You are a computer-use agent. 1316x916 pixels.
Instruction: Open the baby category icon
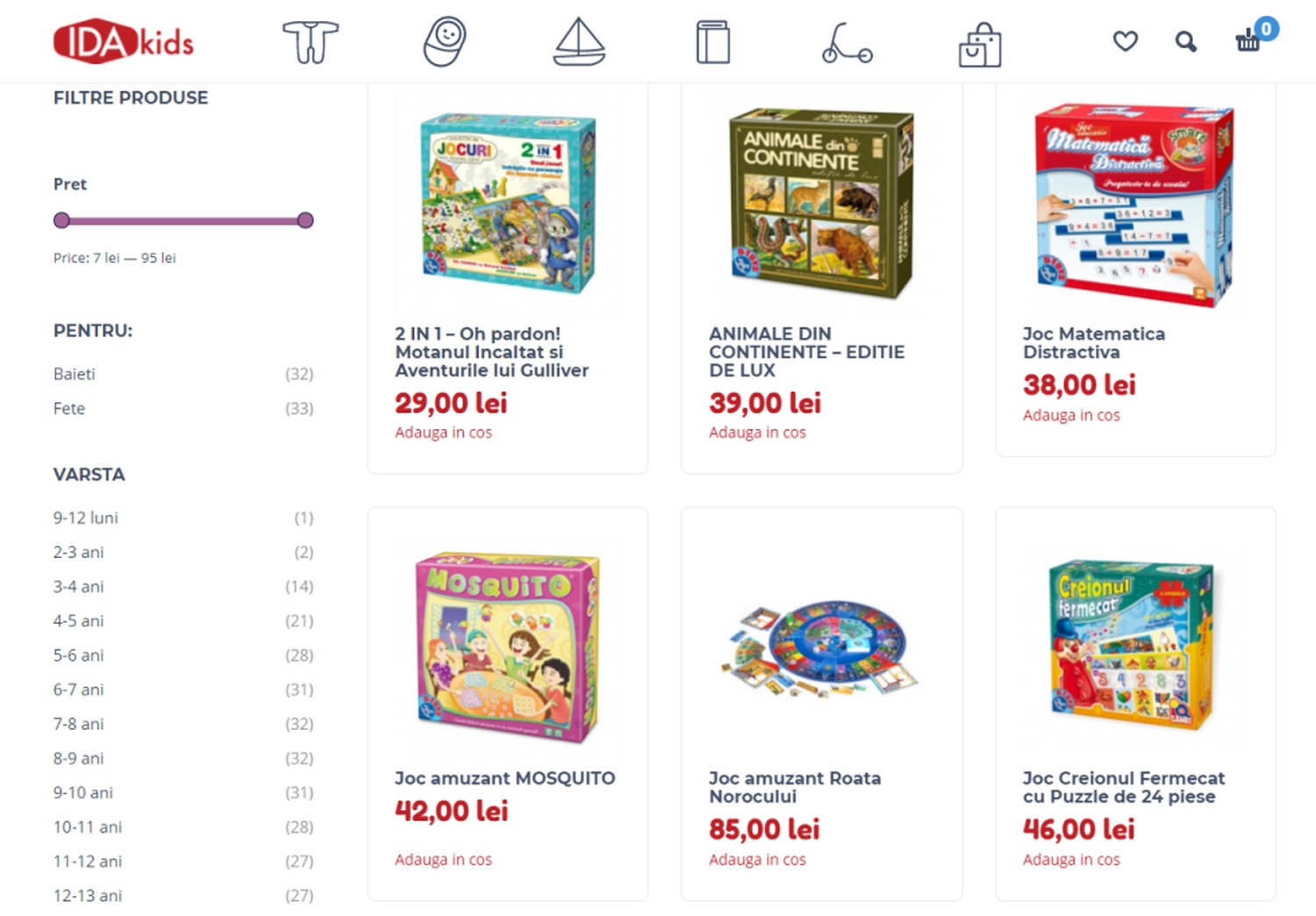point(445,41)
